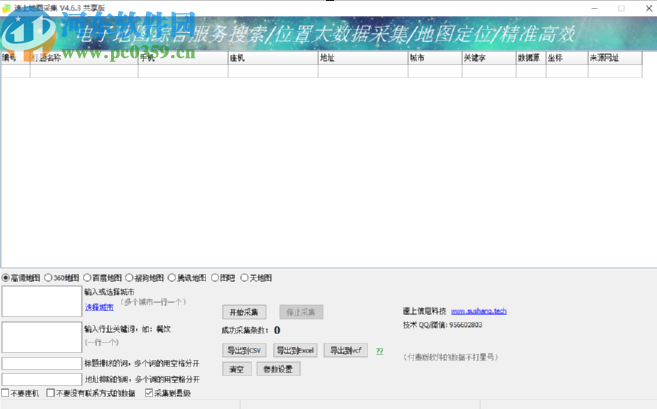Click the 成功采集条数 count value 0
657x409 pixels.
point(277,330)
